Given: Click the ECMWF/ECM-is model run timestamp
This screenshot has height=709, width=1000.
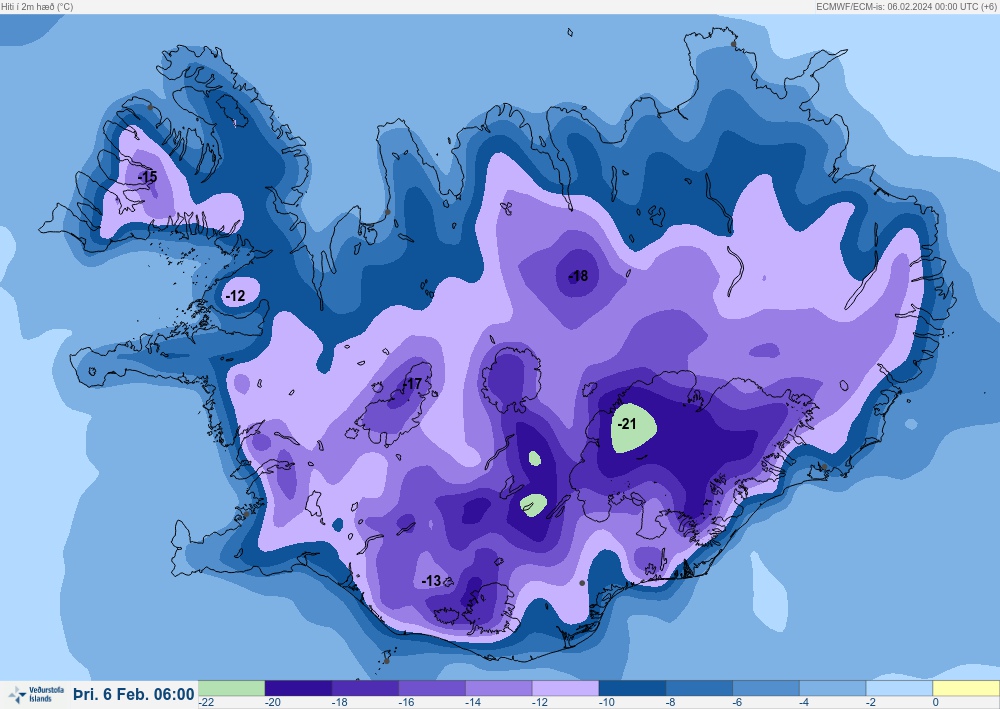Looking at the screenshot, I should pos(906,7).
